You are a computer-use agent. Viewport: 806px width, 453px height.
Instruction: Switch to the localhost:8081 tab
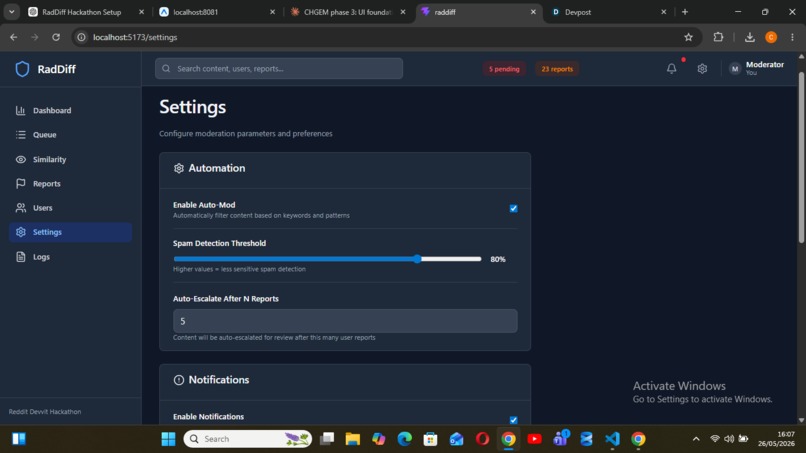point(216,12)
